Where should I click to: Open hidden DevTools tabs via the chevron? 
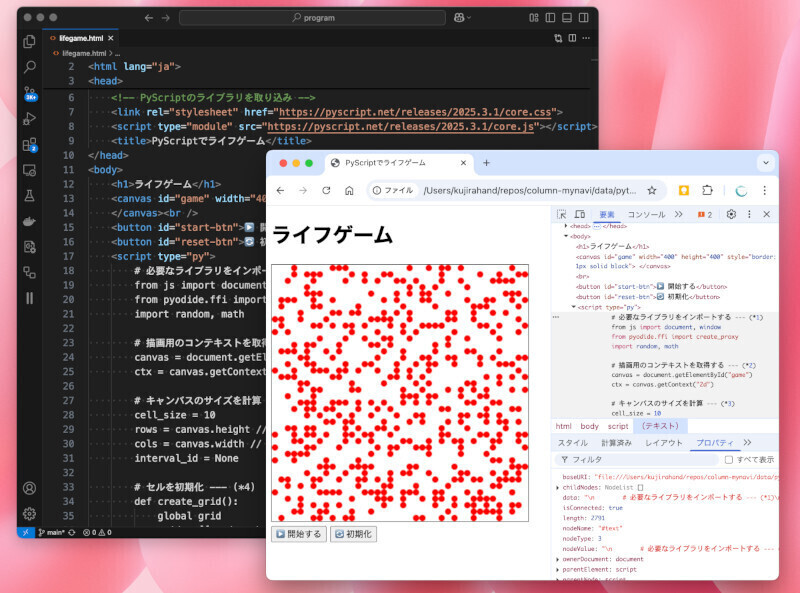pyautogui.click(x=678, y=214)
